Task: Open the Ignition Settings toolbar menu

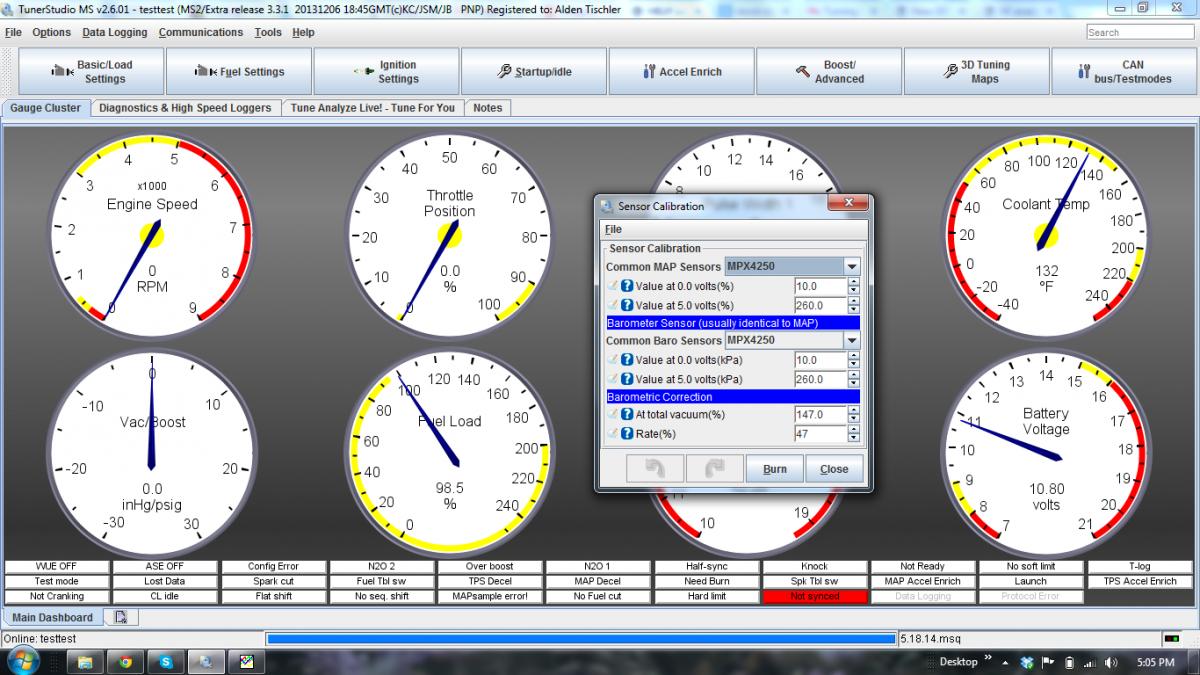Action: (387, 72)
